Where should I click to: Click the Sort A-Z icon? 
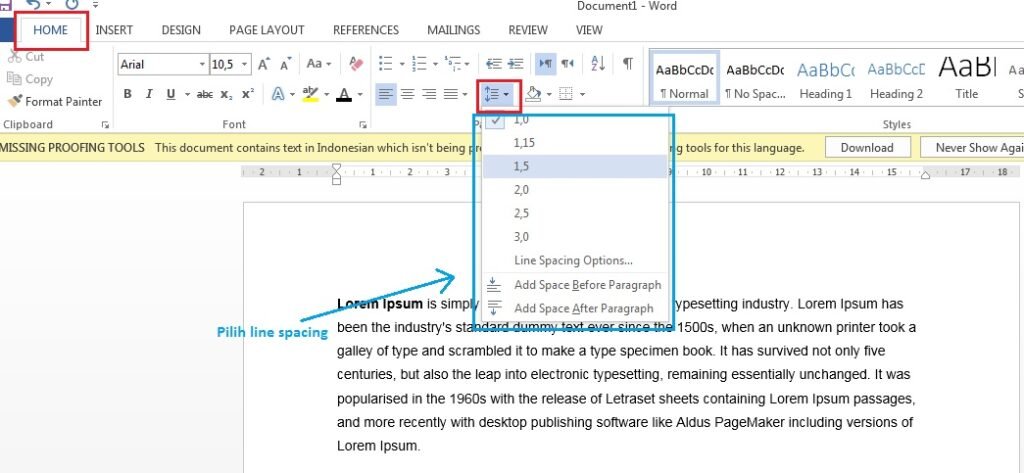[x=598, y=64]
